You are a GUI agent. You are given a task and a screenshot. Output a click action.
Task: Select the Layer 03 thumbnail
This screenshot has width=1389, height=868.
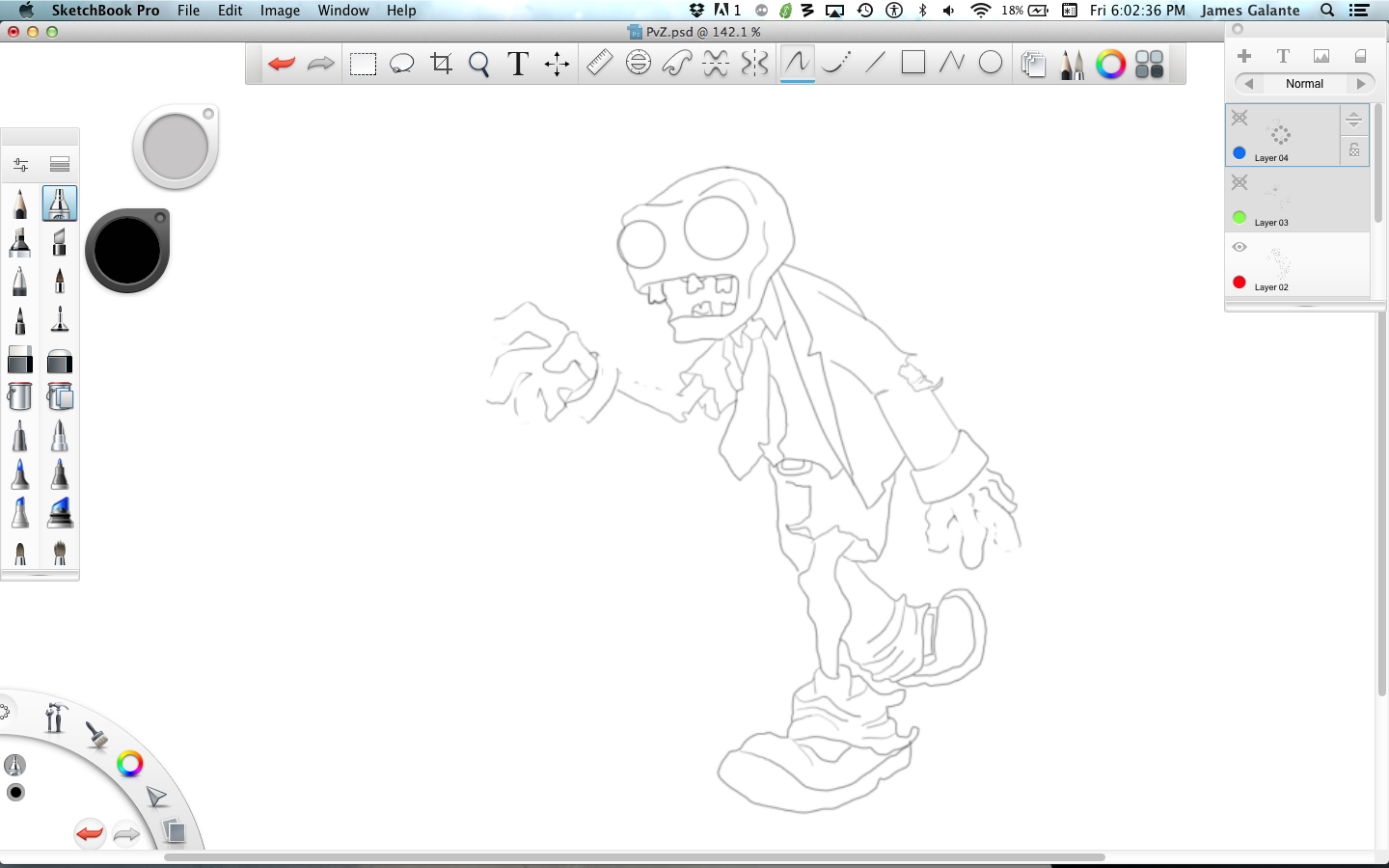pyautogui.click(x=1277, y=196)
